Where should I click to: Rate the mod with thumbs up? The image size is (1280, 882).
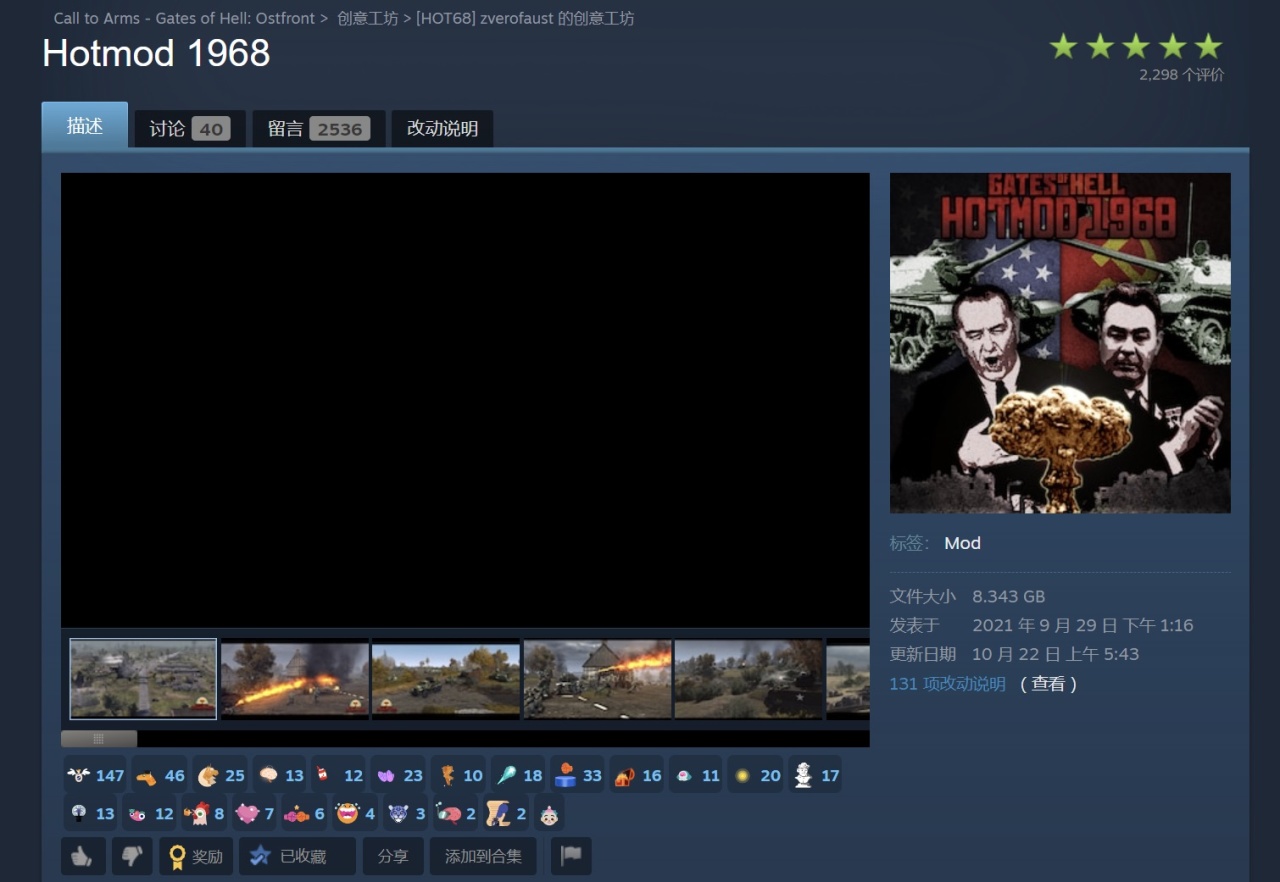pyautogui.click(x=83, y=856)
